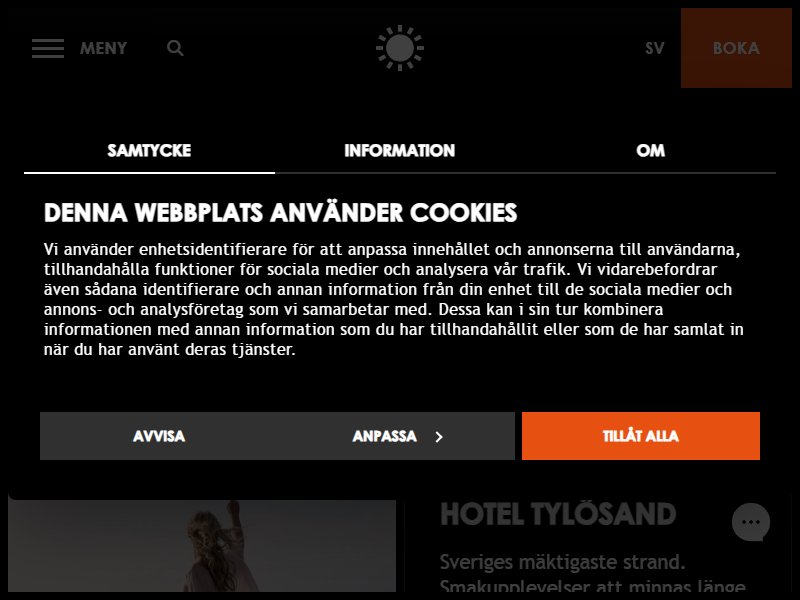
Task: Click the MENY label
Action: tap(103, 48)
